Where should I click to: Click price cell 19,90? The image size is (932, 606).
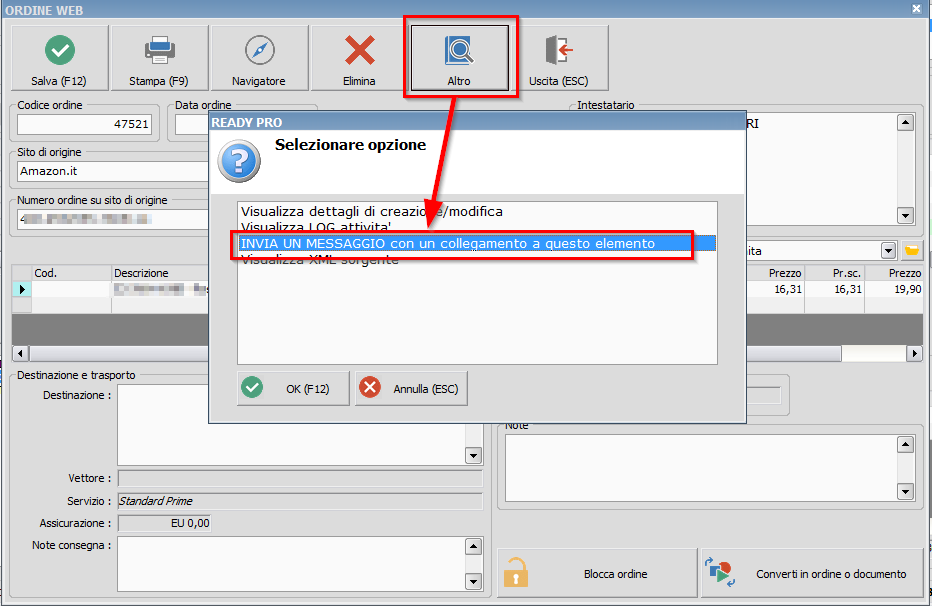tap(894, 289)
